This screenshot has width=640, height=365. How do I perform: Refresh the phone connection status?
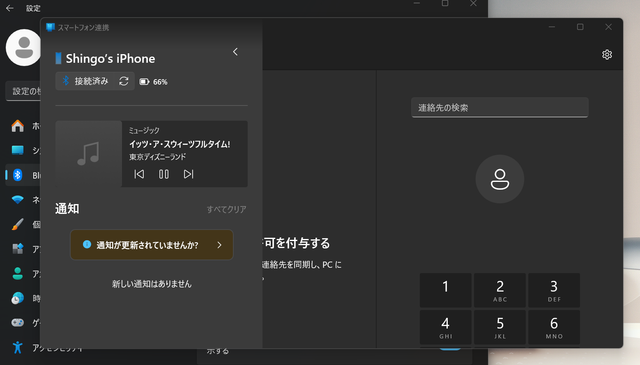tap(124, 81)
